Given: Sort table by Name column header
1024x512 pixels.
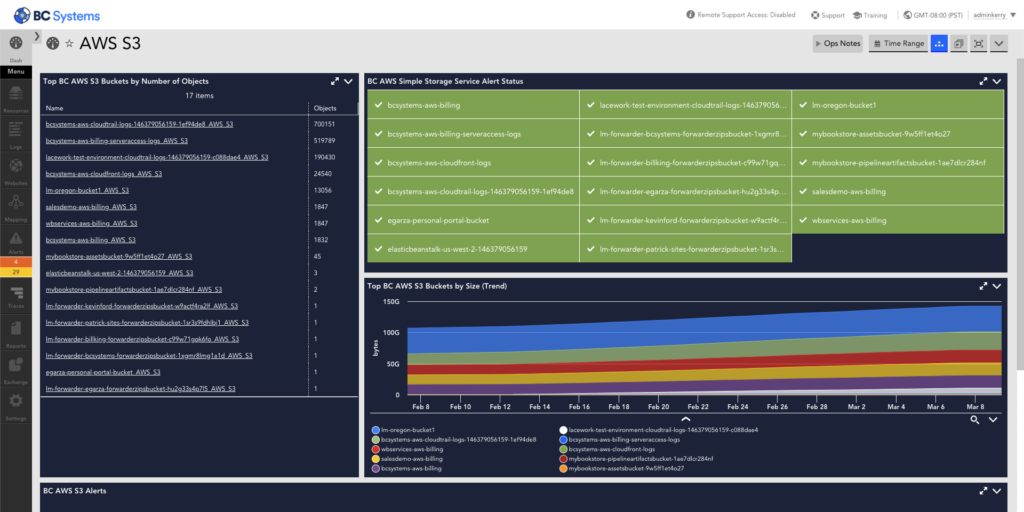Looking at the screenshot, I should click(x=55, y=108).
